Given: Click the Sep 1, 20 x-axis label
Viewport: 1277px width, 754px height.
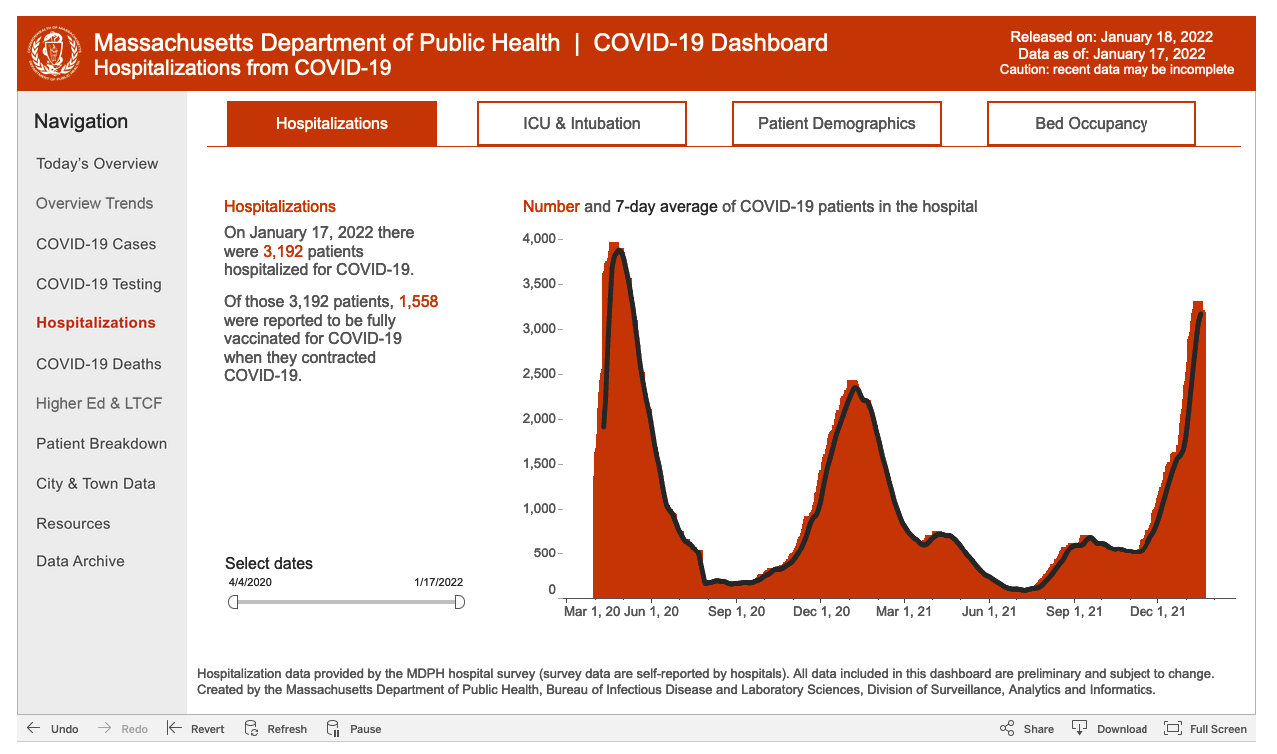Looking at the screenshot, I should coord(736,611).
